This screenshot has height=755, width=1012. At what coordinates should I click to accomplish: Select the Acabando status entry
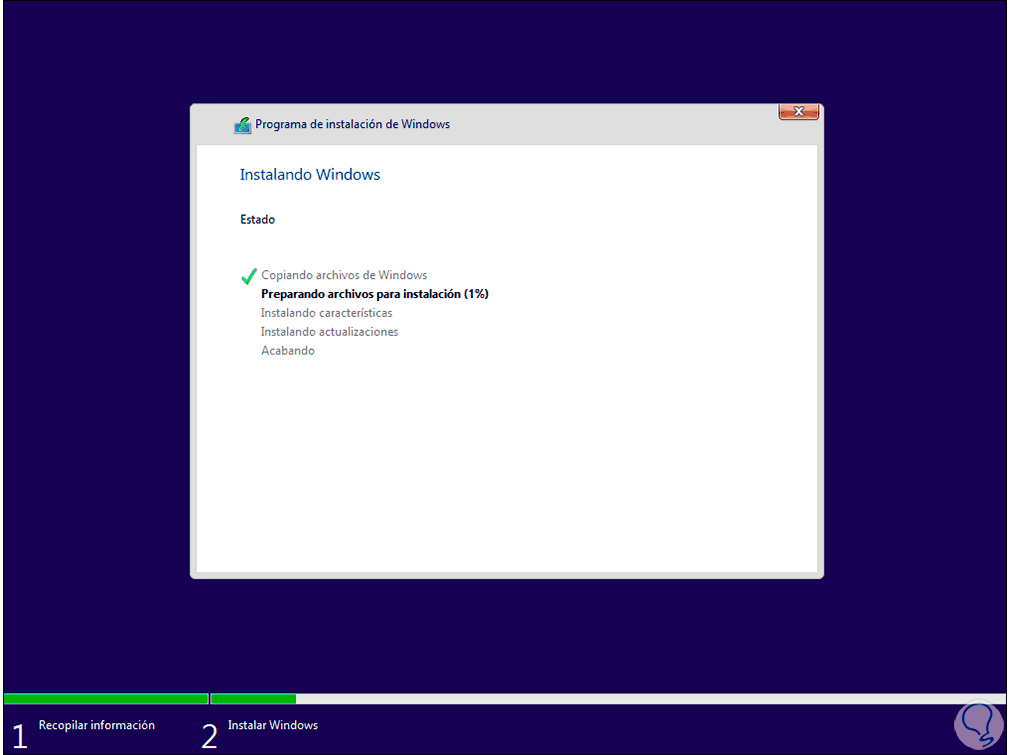287,350
